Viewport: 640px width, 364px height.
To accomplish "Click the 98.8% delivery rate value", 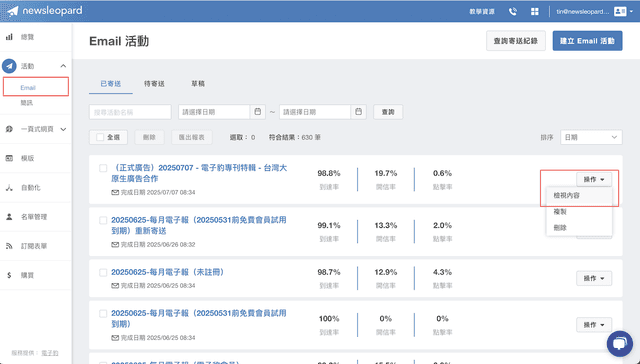I will click(x=329, y=173).
